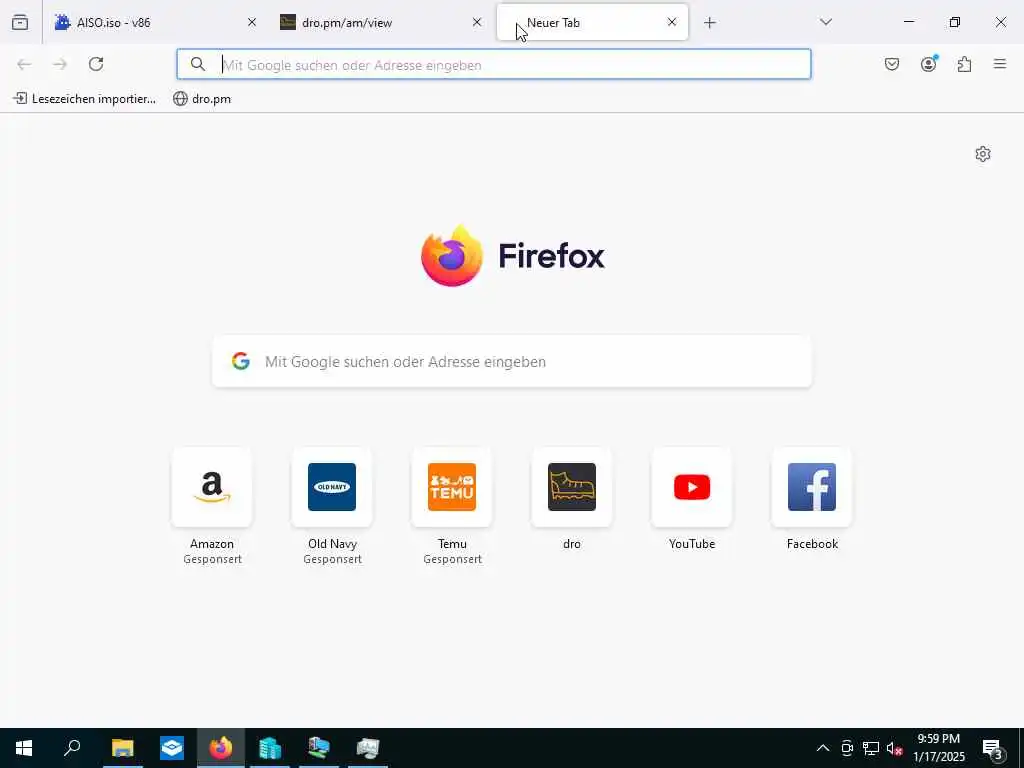Screen dimensions: 1024x768
Task: Open the last grey taskbar app
Action: pos(368,748)
